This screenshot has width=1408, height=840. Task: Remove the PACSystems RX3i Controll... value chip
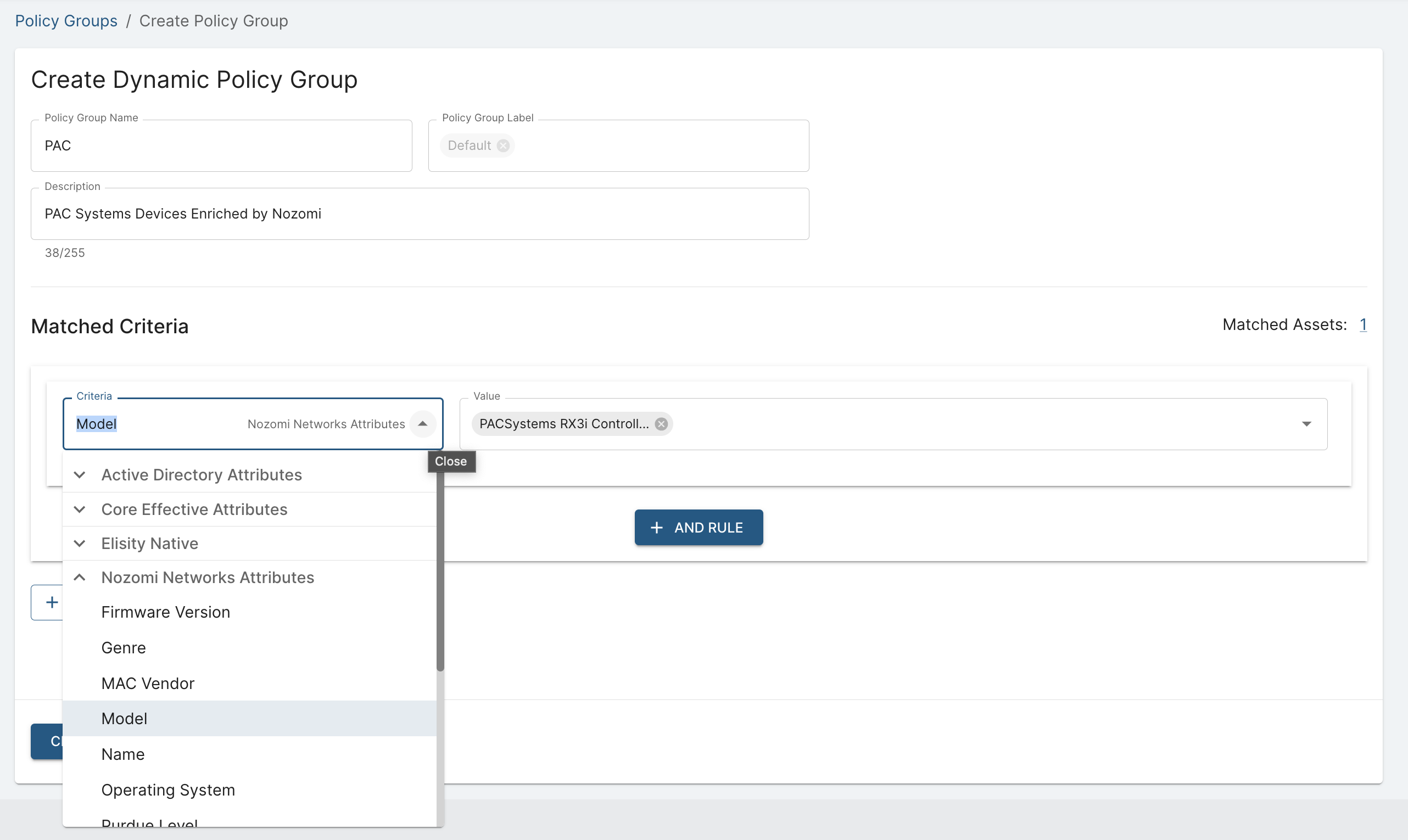(661, 424)
